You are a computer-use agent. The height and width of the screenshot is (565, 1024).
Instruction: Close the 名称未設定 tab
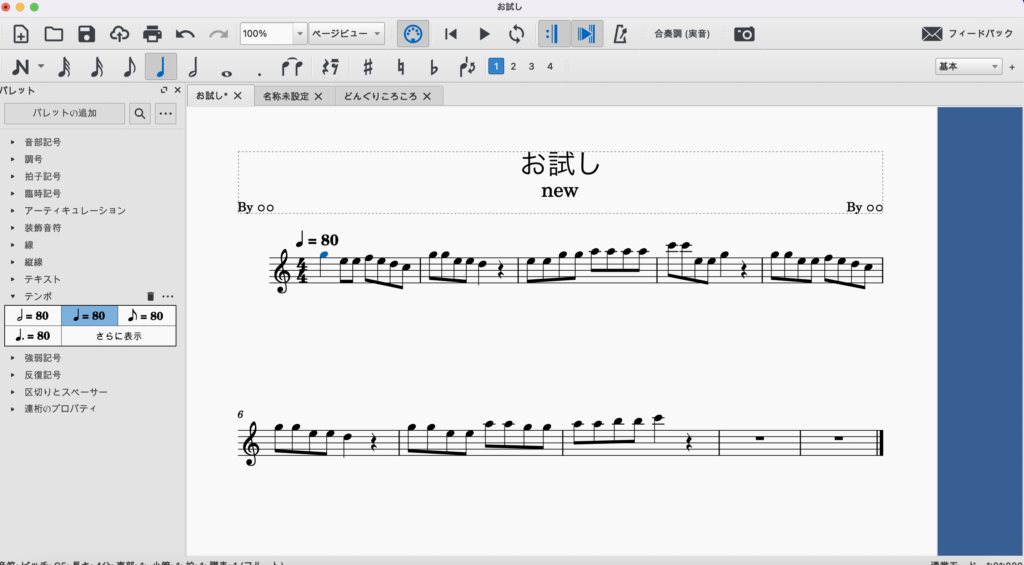click(x=319, y=96)
